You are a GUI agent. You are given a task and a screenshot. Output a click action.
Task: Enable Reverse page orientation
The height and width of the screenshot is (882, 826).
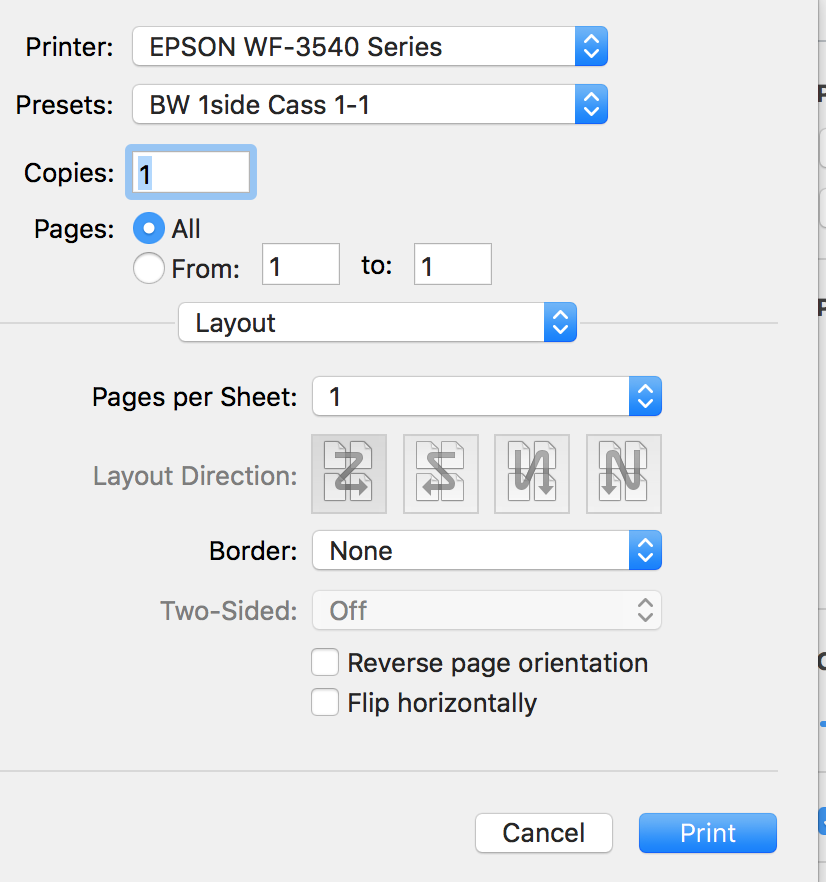pyautogui.click(x=325, y=662)
